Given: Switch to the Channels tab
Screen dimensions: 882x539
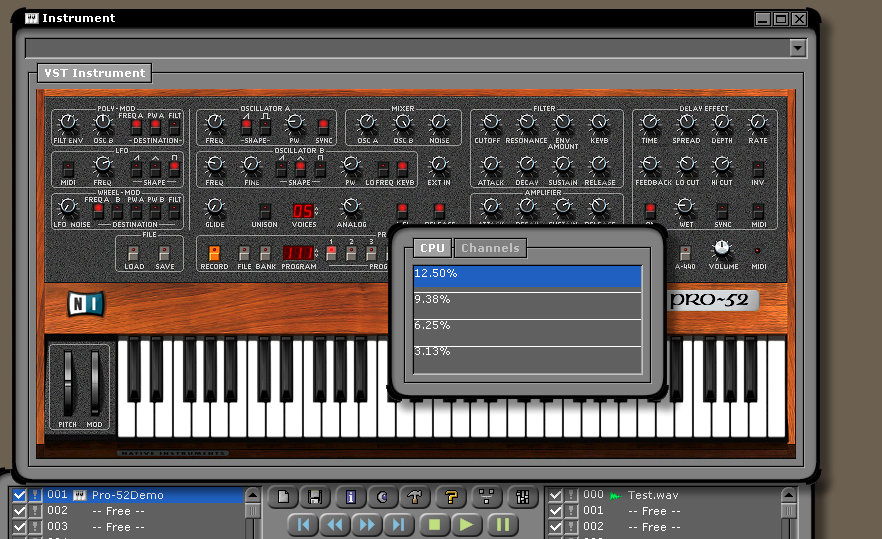Looking at the screenshot, I should [490, 248].
